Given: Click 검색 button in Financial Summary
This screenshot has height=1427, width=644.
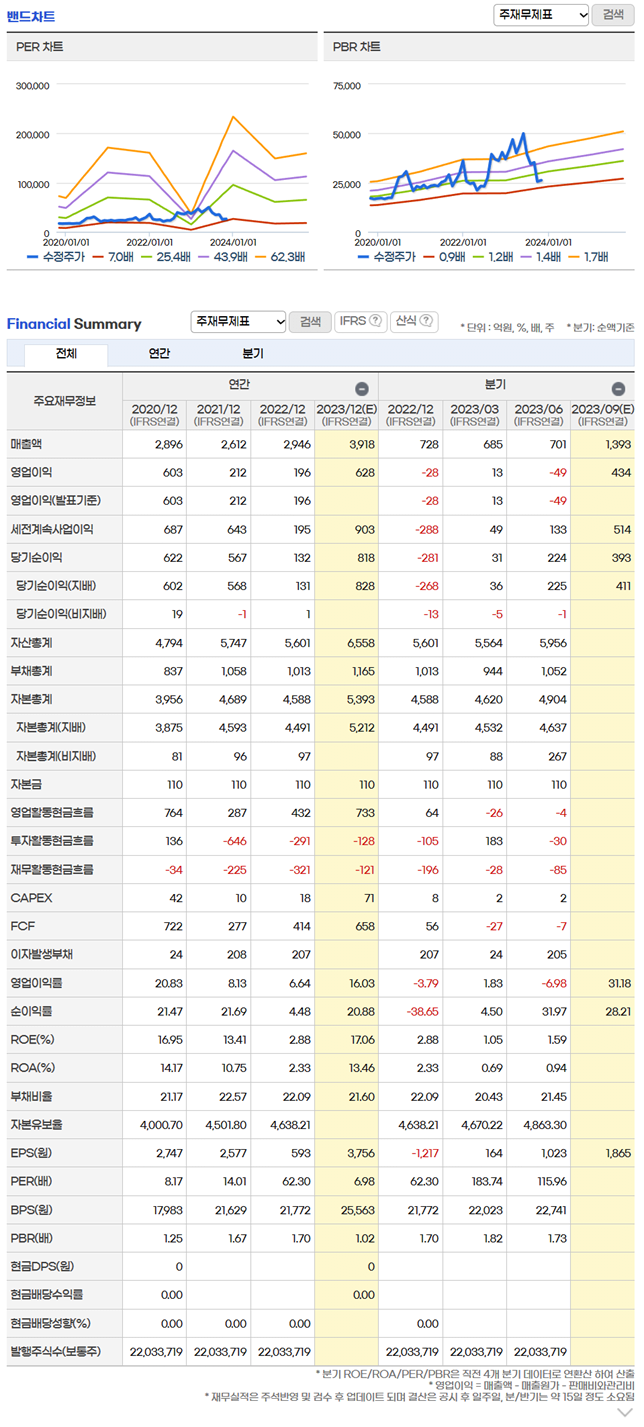Looking at the screenshot, I should tap(310, 322).
